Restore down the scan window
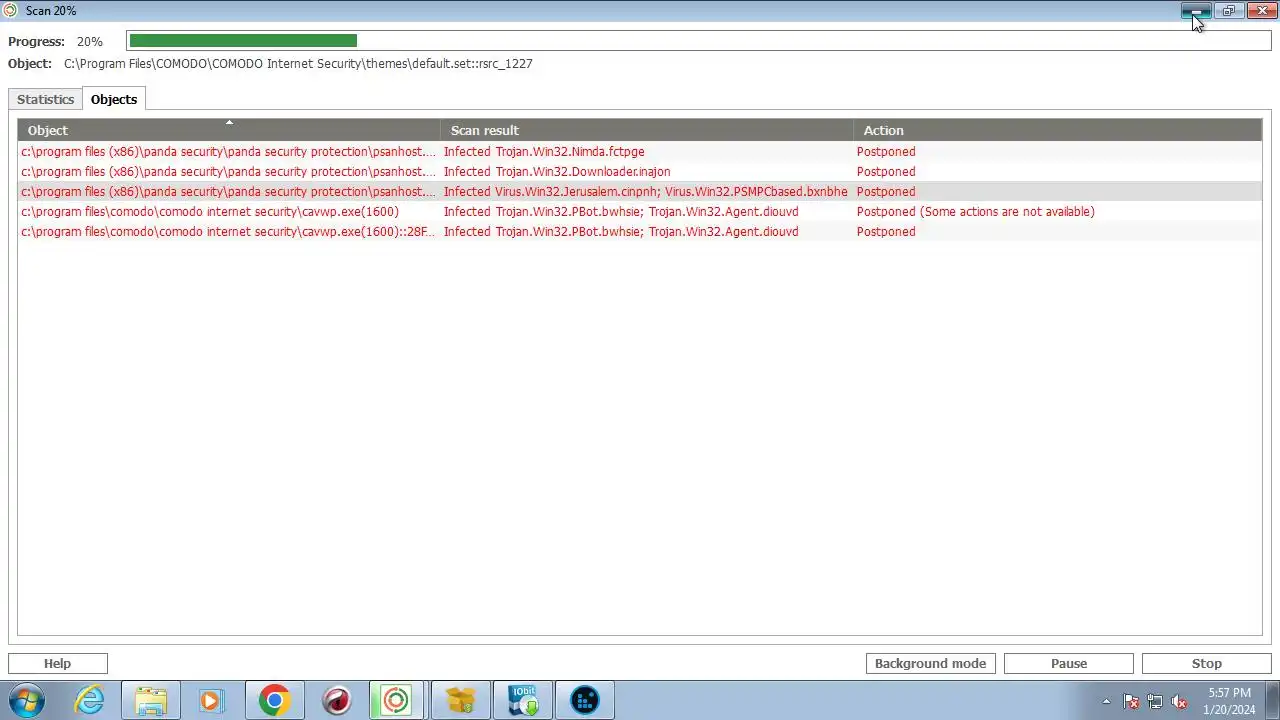Image resolution: width=1280 pixels, height=720 pixels. (1229, 10)
